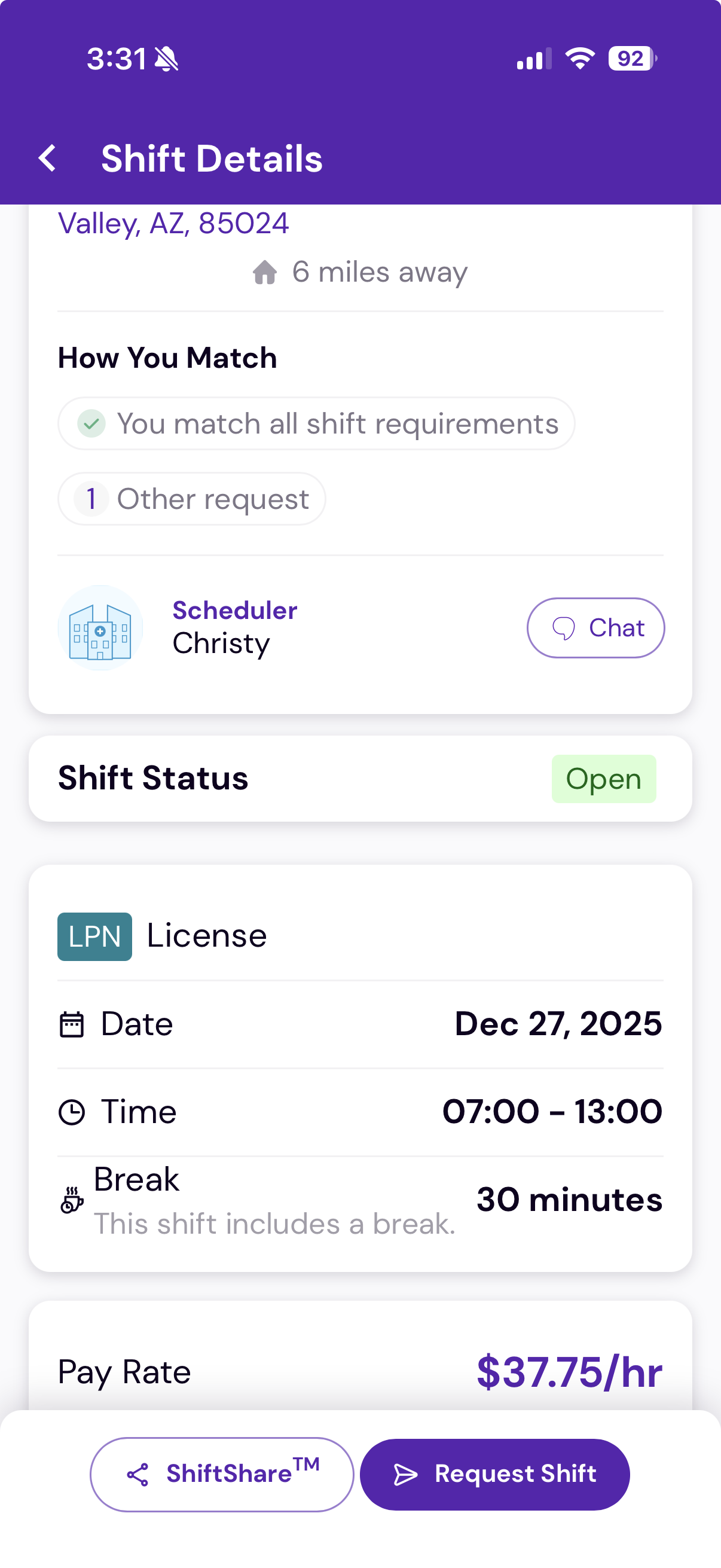Open the Valley, AZ address link

pos(173,224)
